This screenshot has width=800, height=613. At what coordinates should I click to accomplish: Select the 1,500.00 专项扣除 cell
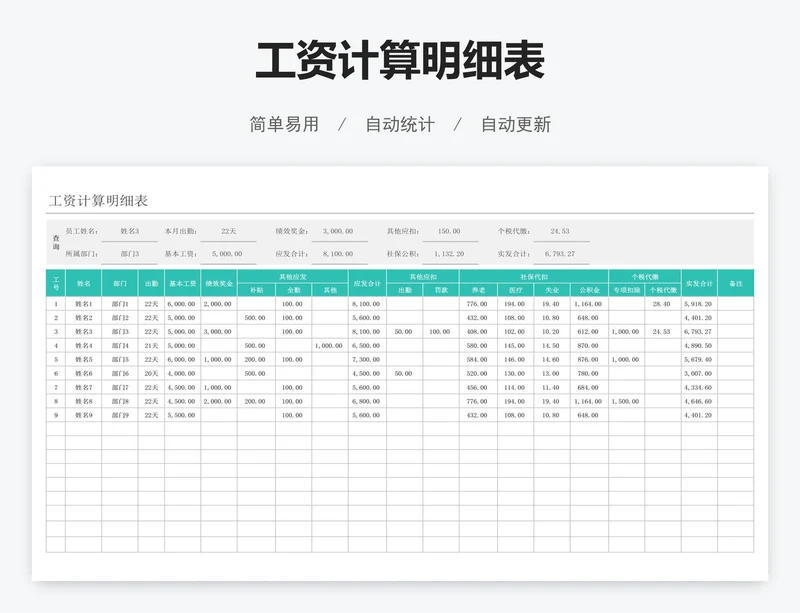[x=626, y=402]
